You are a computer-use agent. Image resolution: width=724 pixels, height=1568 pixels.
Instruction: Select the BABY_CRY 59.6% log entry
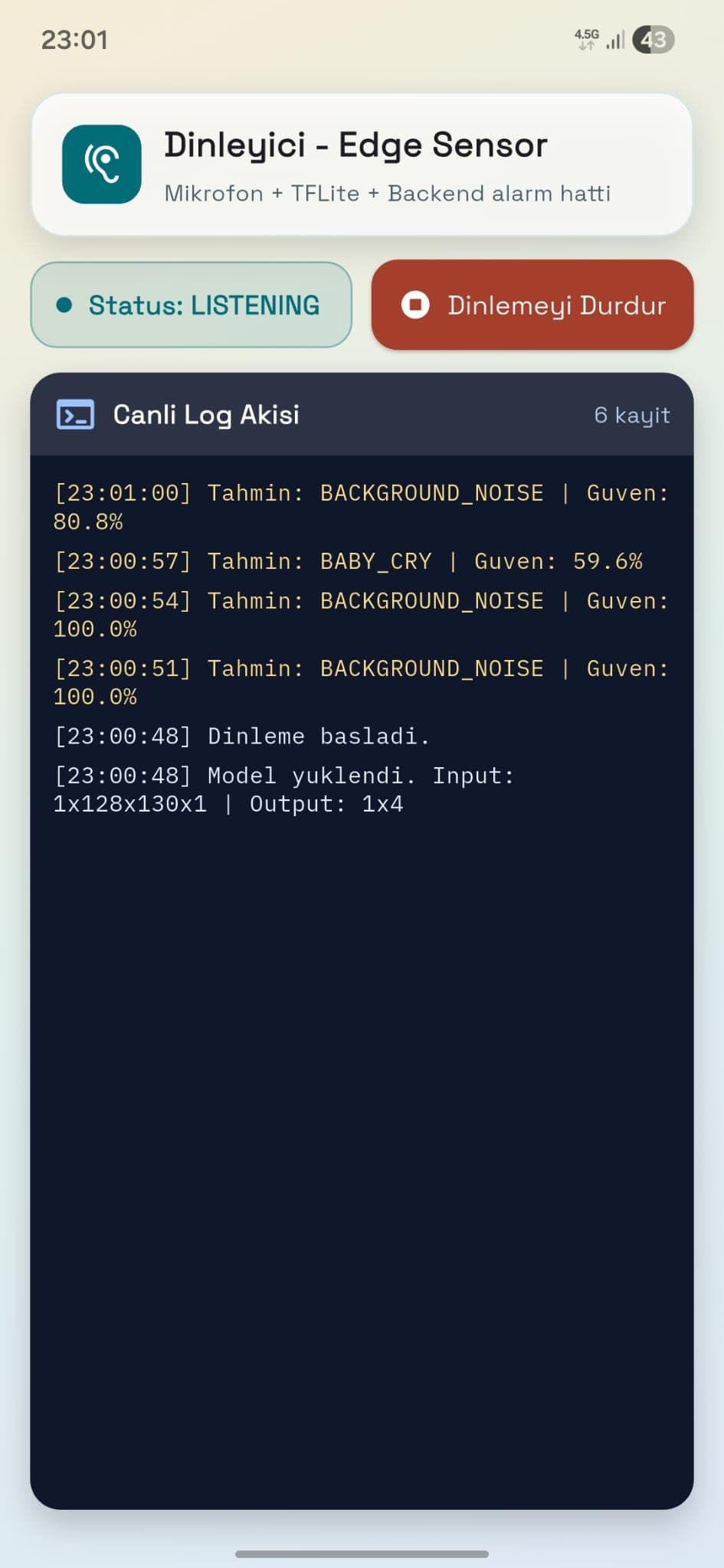click(349, 561)
